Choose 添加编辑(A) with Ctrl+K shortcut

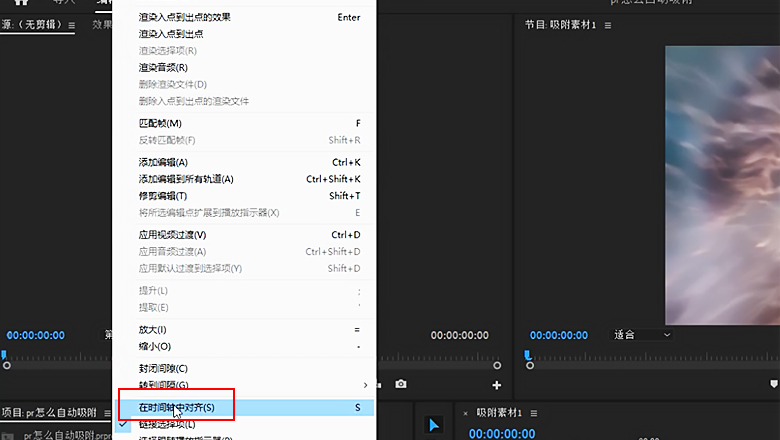tap(244, 162)
